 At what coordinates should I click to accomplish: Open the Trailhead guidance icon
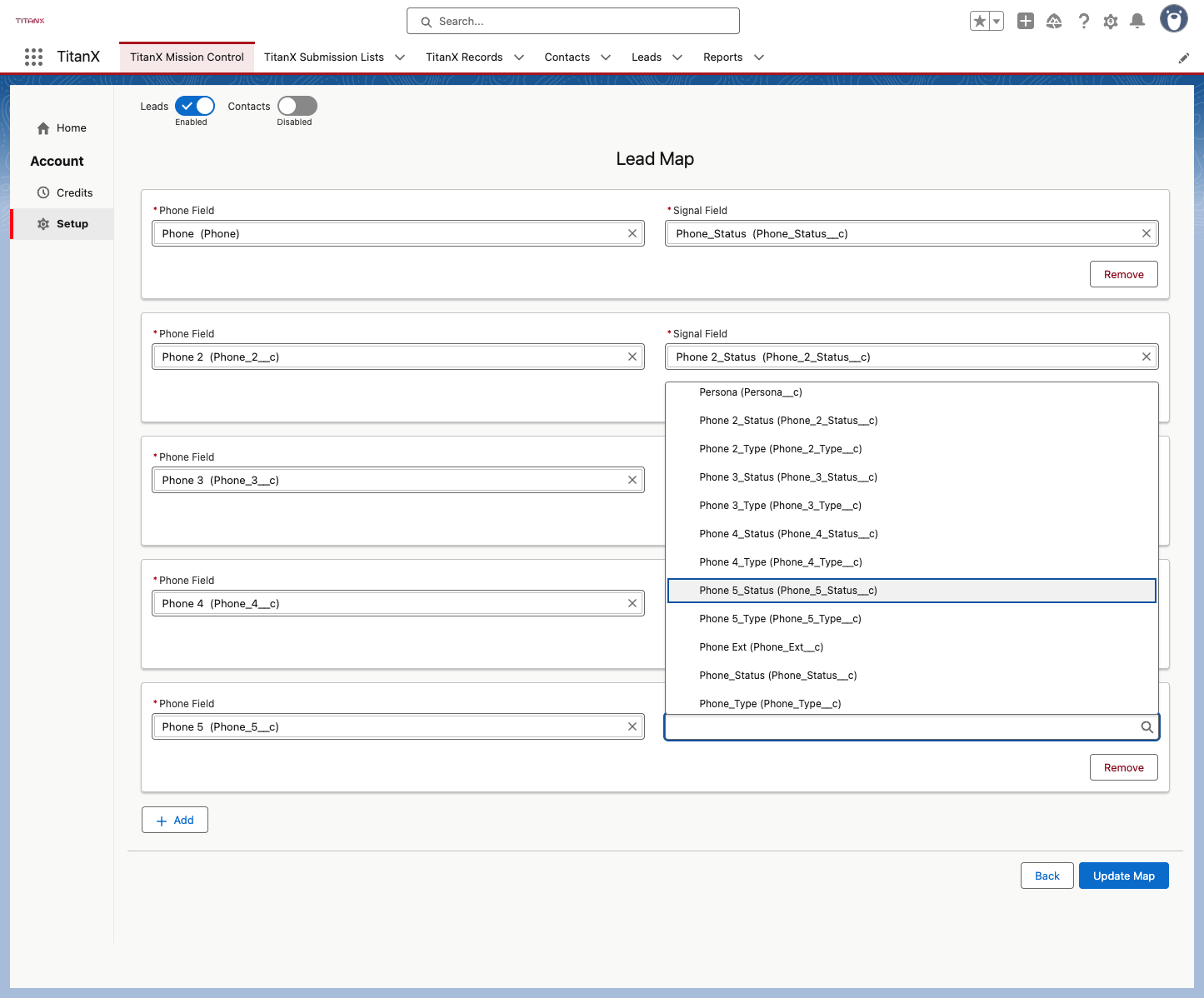coord(1054,21)
